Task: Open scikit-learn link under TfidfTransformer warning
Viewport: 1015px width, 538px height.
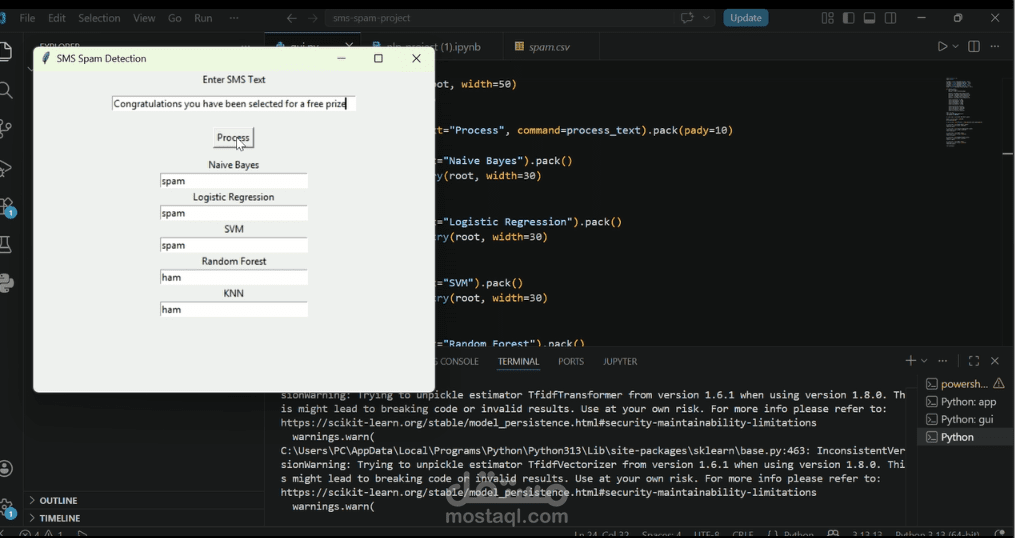Action: click(x=548, y=423)
